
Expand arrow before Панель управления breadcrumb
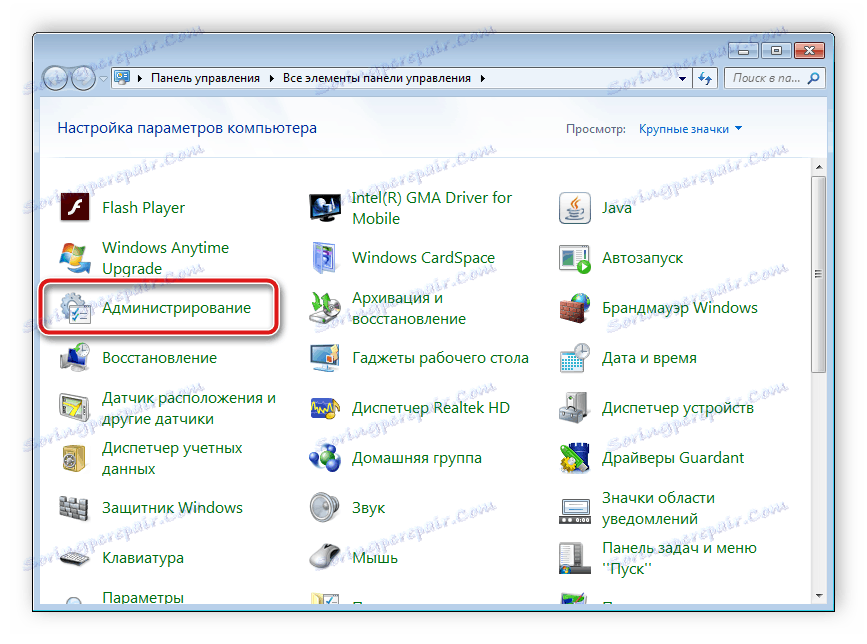140,78
